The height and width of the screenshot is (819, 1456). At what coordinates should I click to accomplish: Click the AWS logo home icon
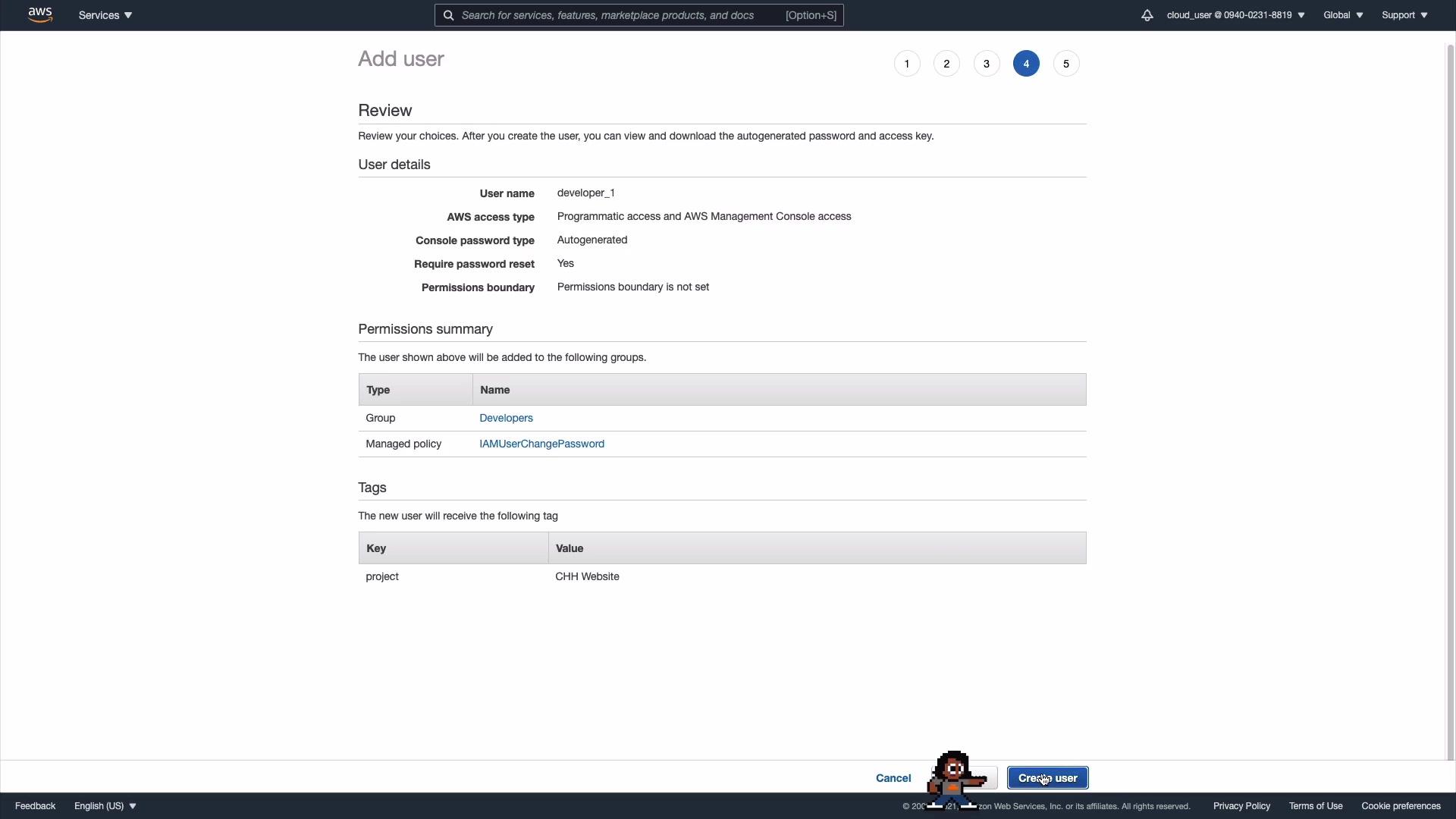point(40,14)
